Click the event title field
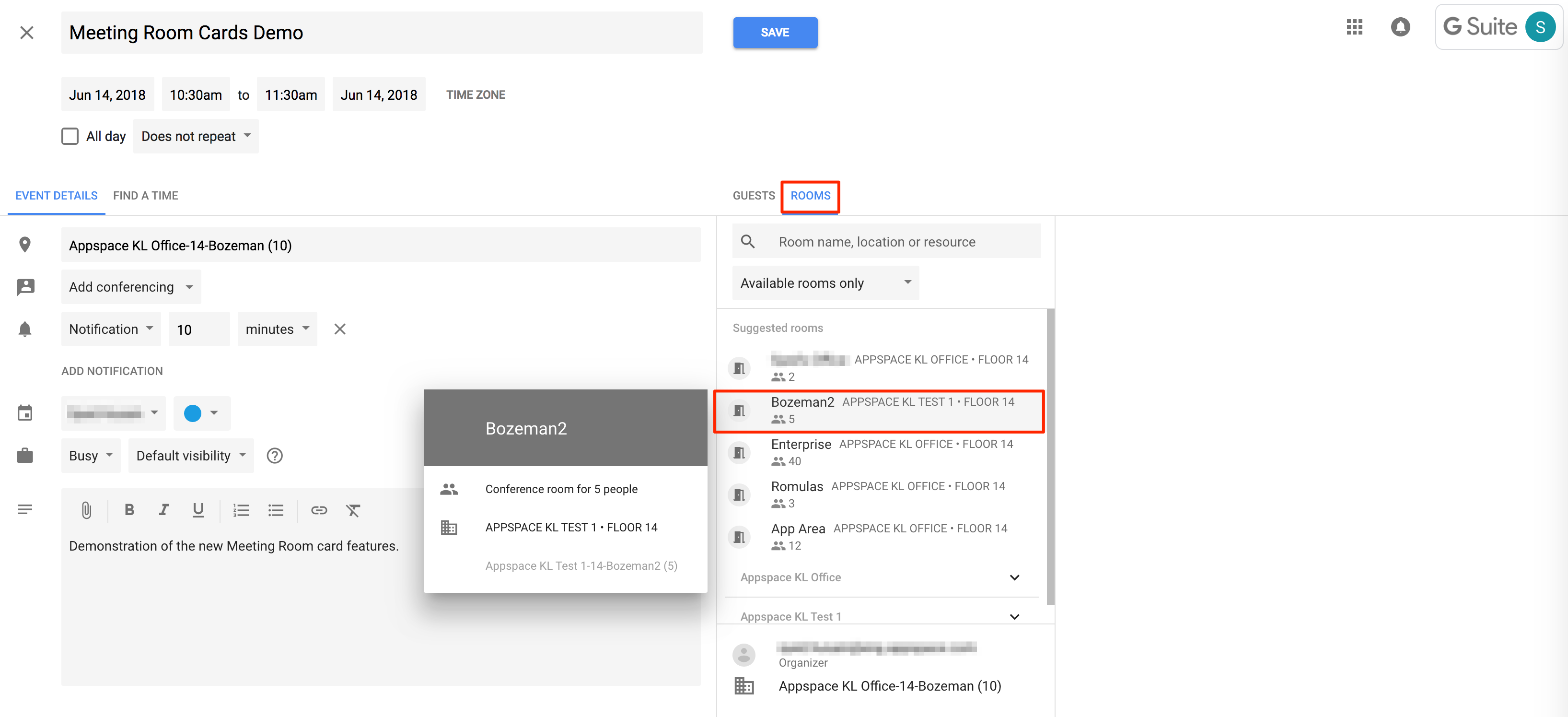This screenshot has height=717, width=1568. click(x=382, y=32)
